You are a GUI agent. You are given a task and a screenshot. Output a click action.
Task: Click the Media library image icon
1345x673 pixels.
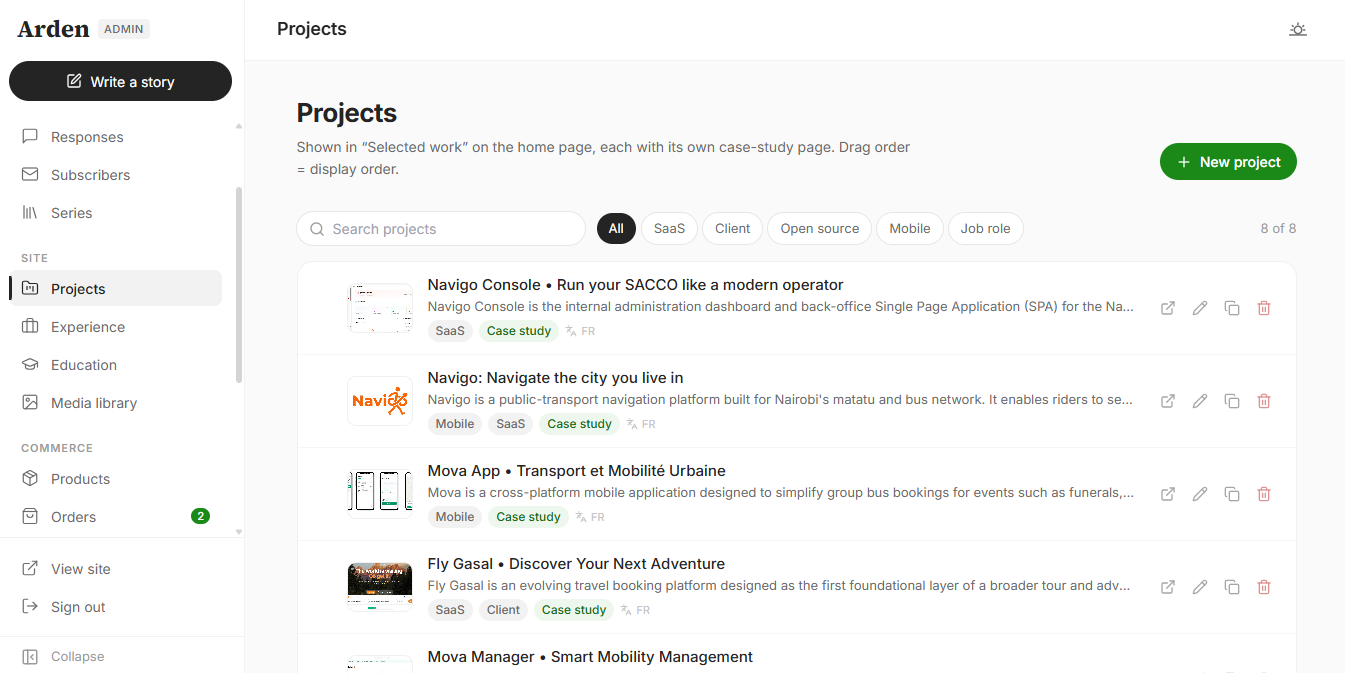pyautogui.click(x=30, y=402)
